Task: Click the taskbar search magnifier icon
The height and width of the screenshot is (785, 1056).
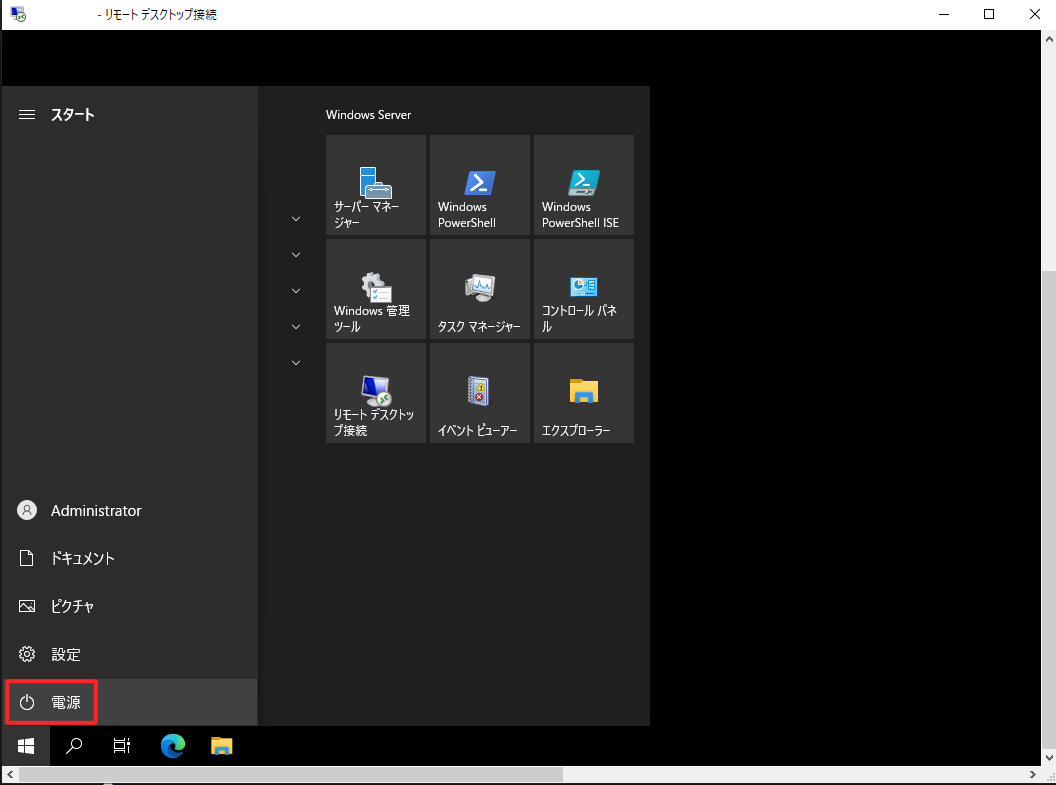Action: point(74,746)
